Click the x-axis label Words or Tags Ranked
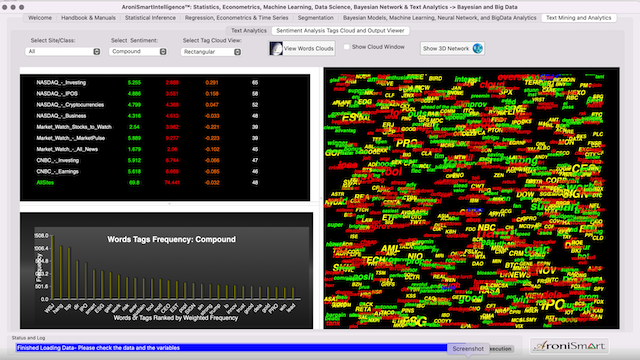The height and width of the screenshot is (360, 640). [176, 318]
